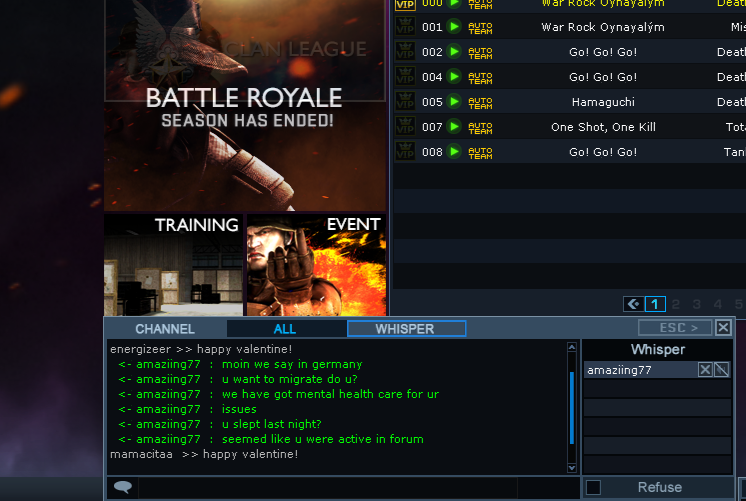
Task: Click the VIP crown icon of room 008
Action: pos(405,151)
